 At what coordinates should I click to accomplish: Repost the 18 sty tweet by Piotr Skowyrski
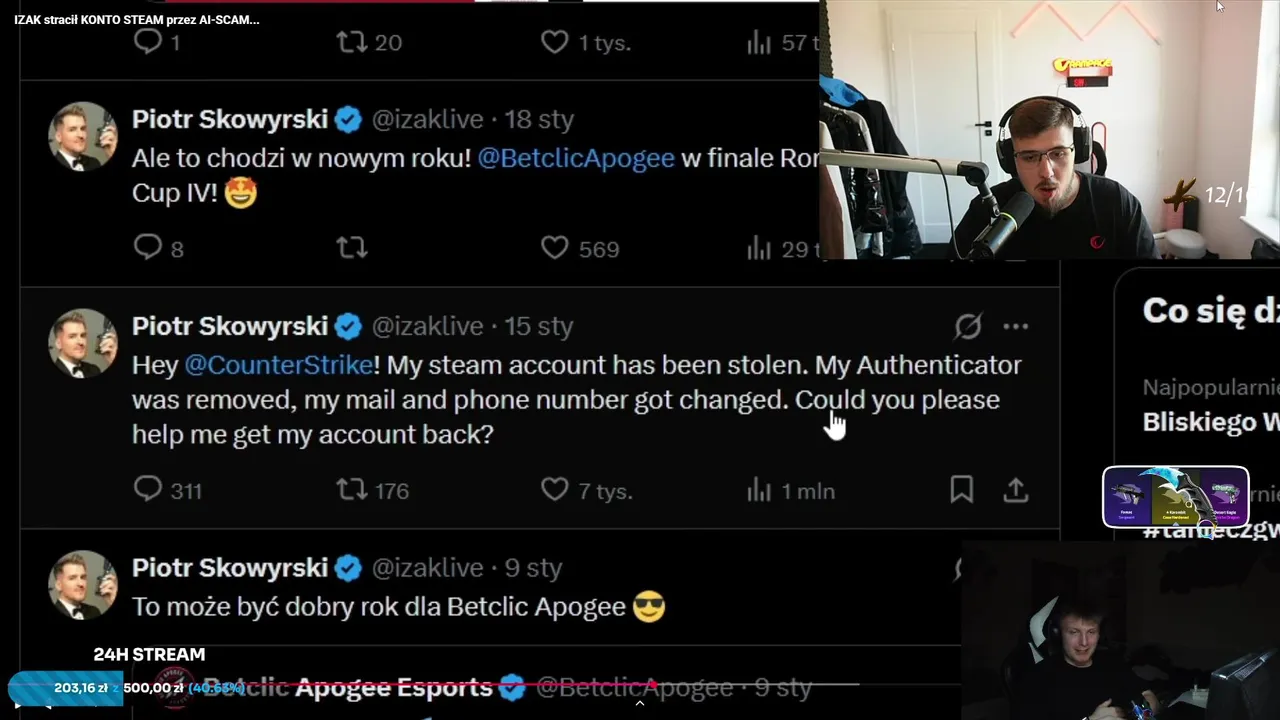(352, 247)
